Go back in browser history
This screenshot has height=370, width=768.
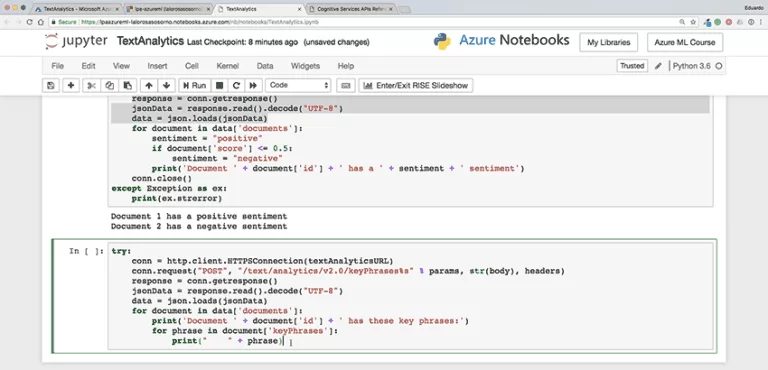point(6,22)
